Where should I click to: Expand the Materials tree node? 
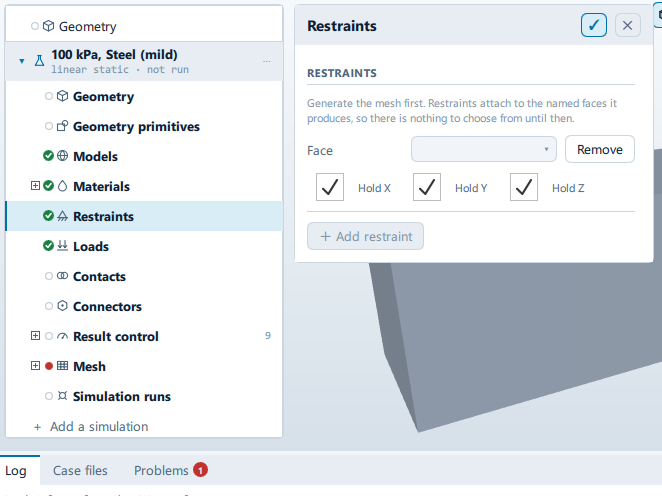tap(35, 186)
